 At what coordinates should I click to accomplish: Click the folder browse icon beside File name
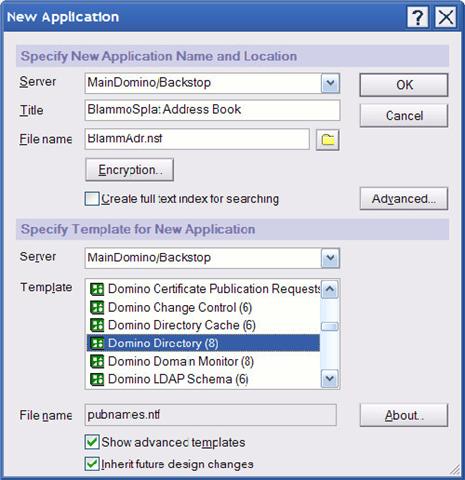point(327,140)
